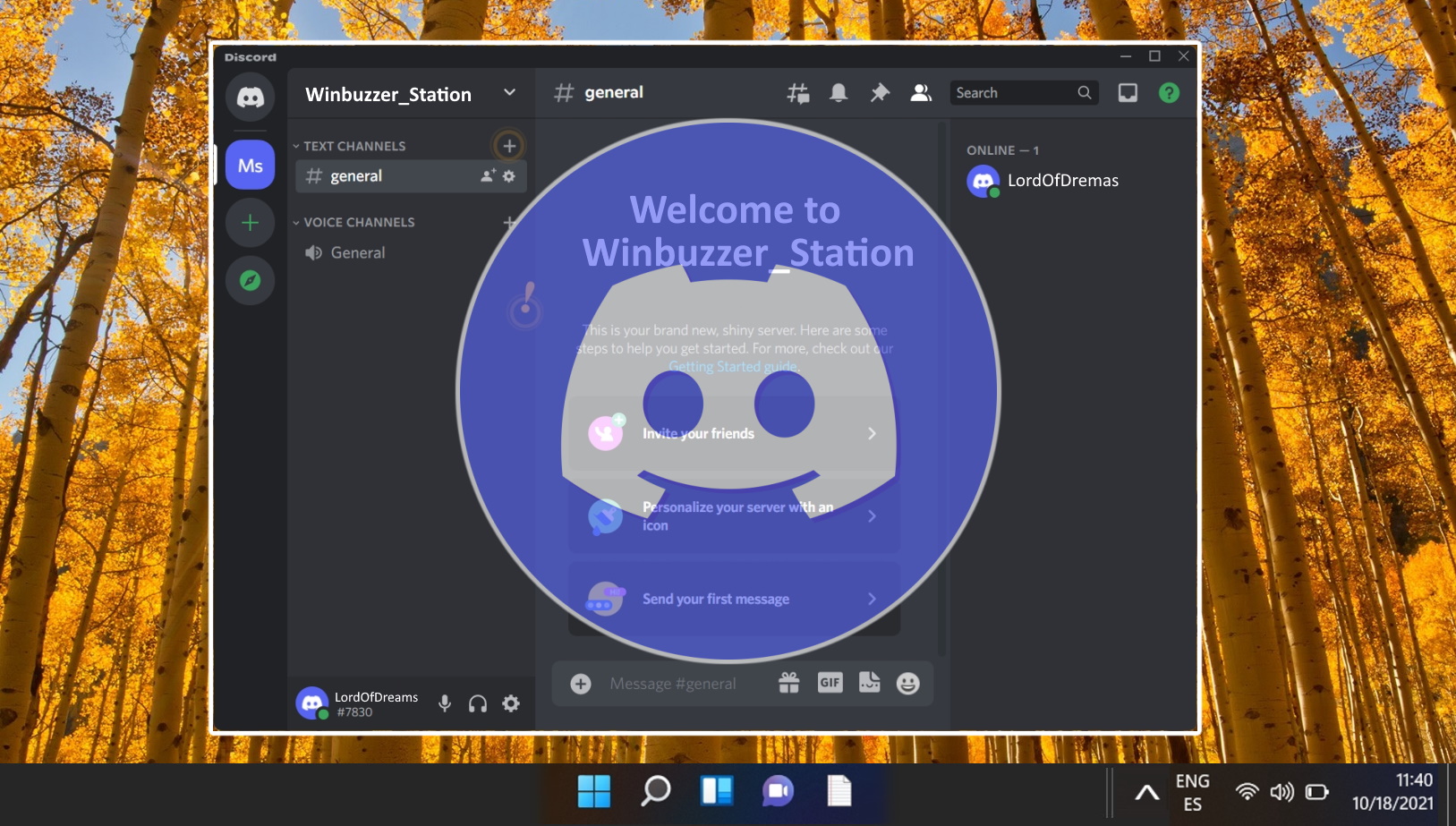Create invite for general channel
Screen dimensions: 1456x826
488,176
